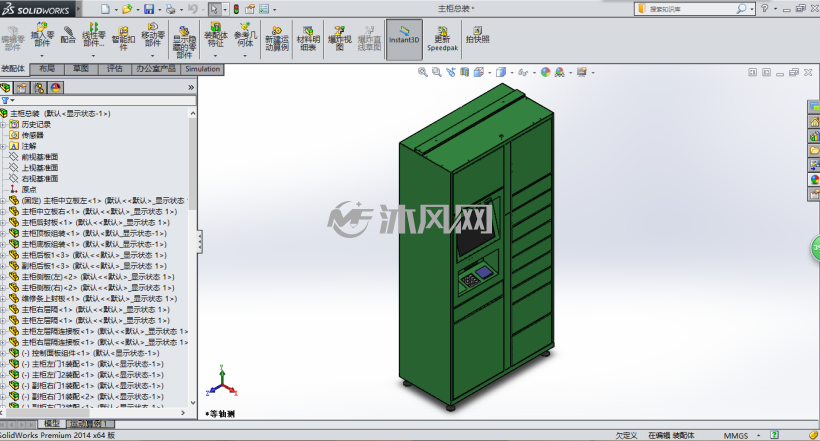
Task: Click the Select cursor tool
Action: pos(214,9)
